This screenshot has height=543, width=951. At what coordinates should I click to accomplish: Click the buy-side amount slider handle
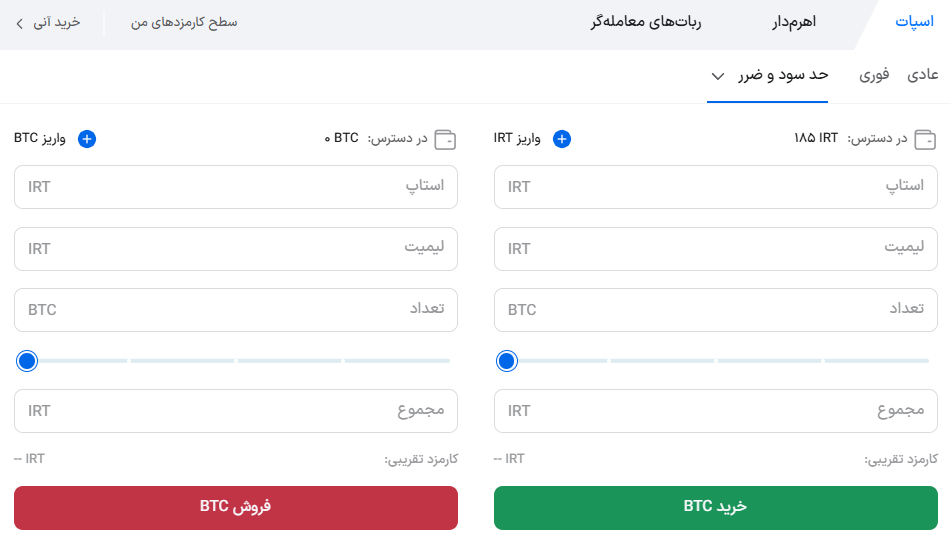(507, 360)
